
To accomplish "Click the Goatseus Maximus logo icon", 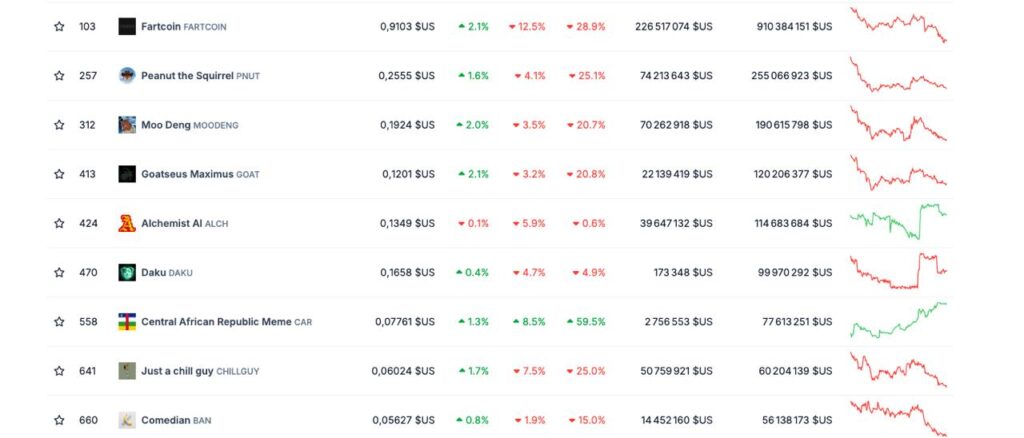I will coord(127,174).
